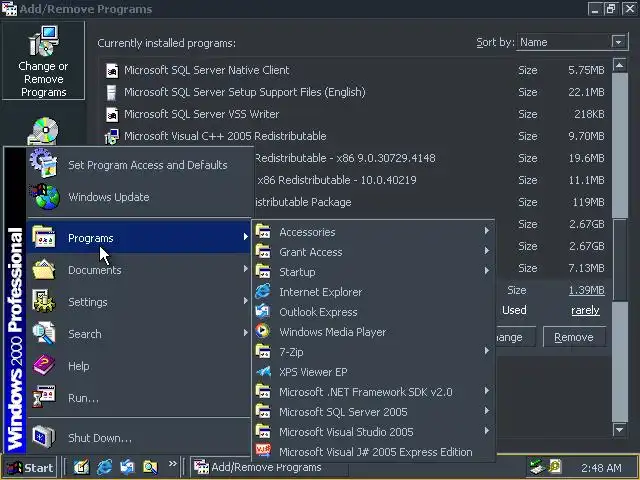Click the Remove button
The width and height of the screenshot is (640, 480).
574,337
